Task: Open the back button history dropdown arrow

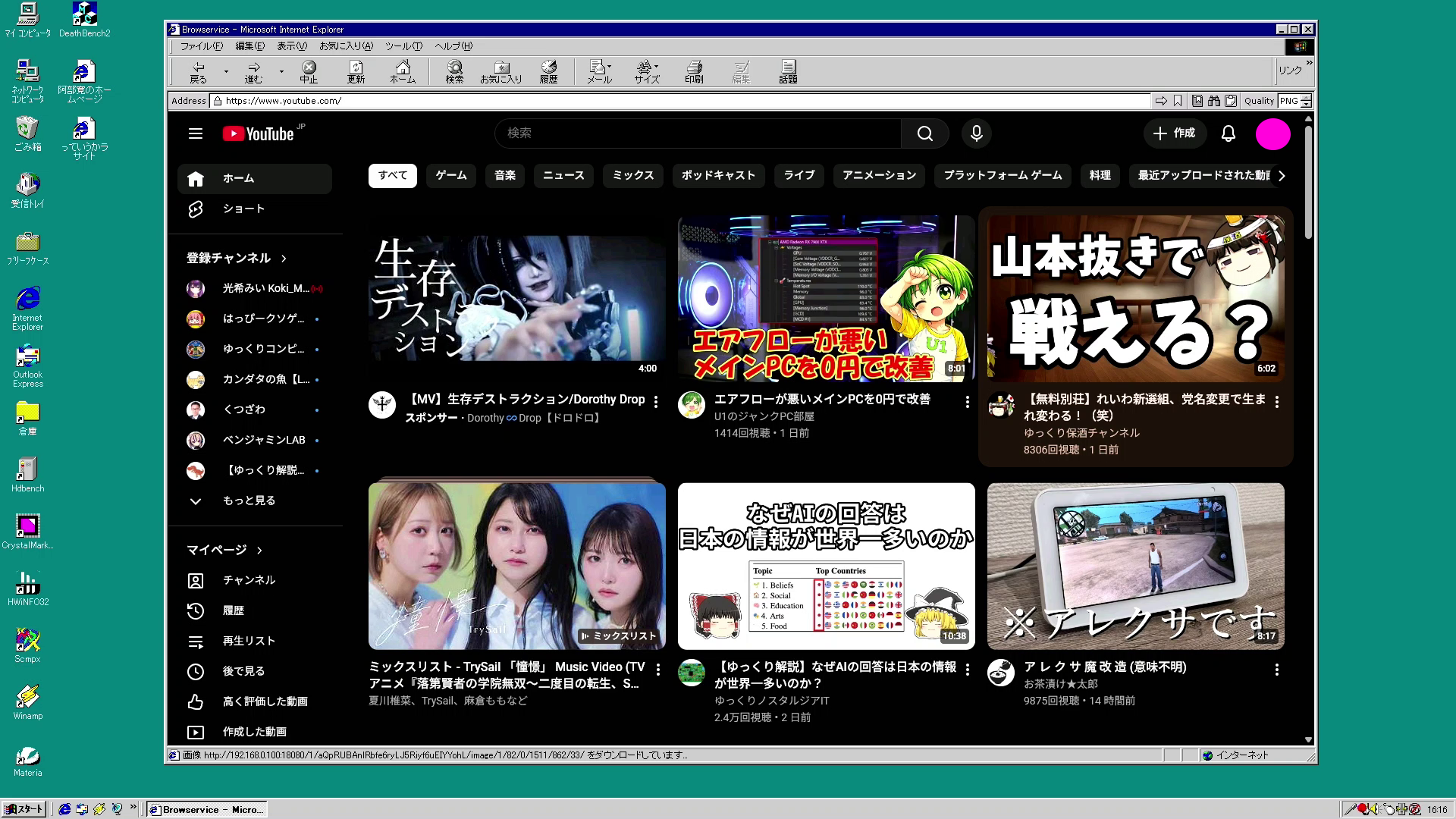Action: [226, 72]
